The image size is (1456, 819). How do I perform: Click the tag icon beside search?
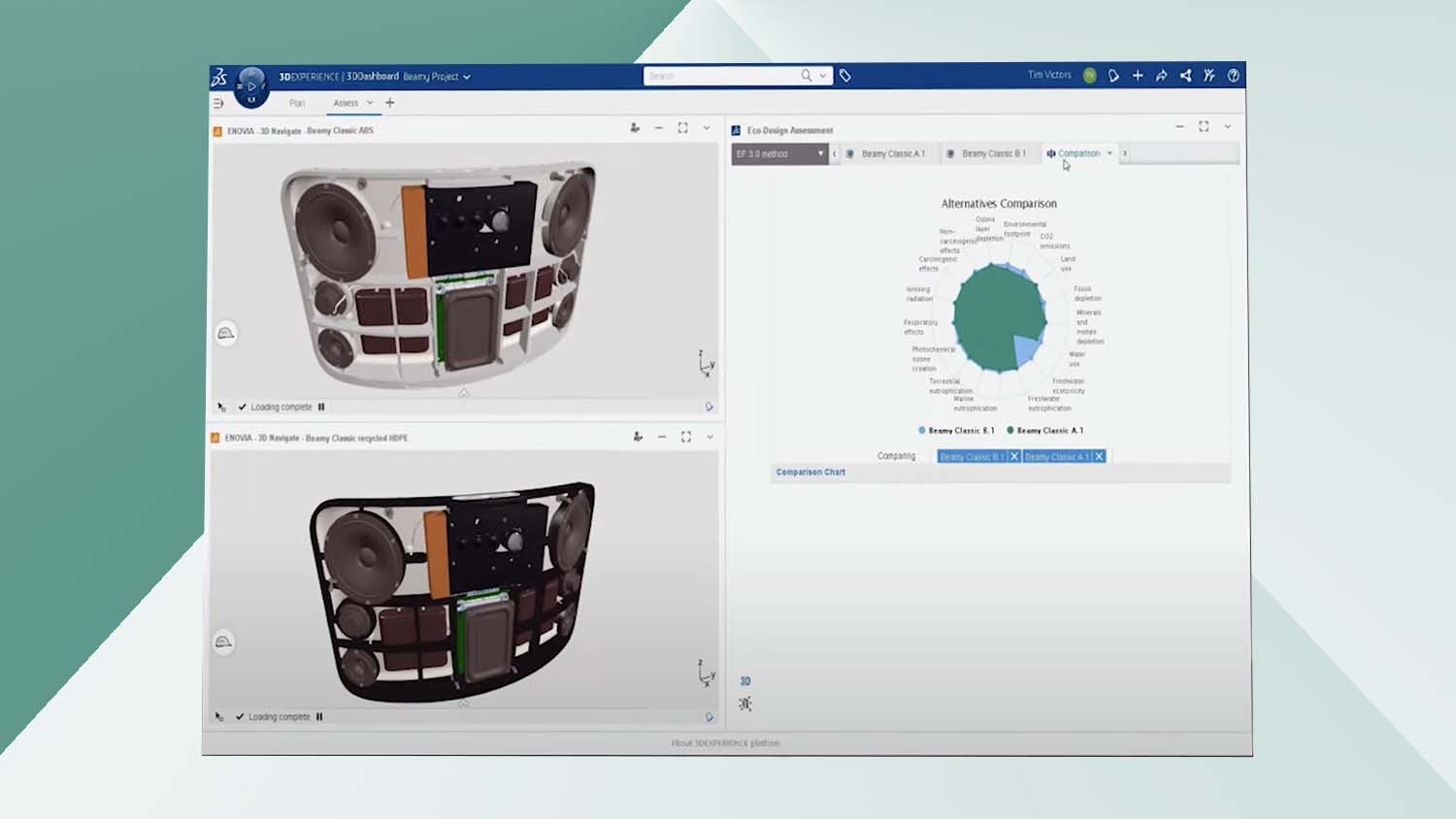845,76
